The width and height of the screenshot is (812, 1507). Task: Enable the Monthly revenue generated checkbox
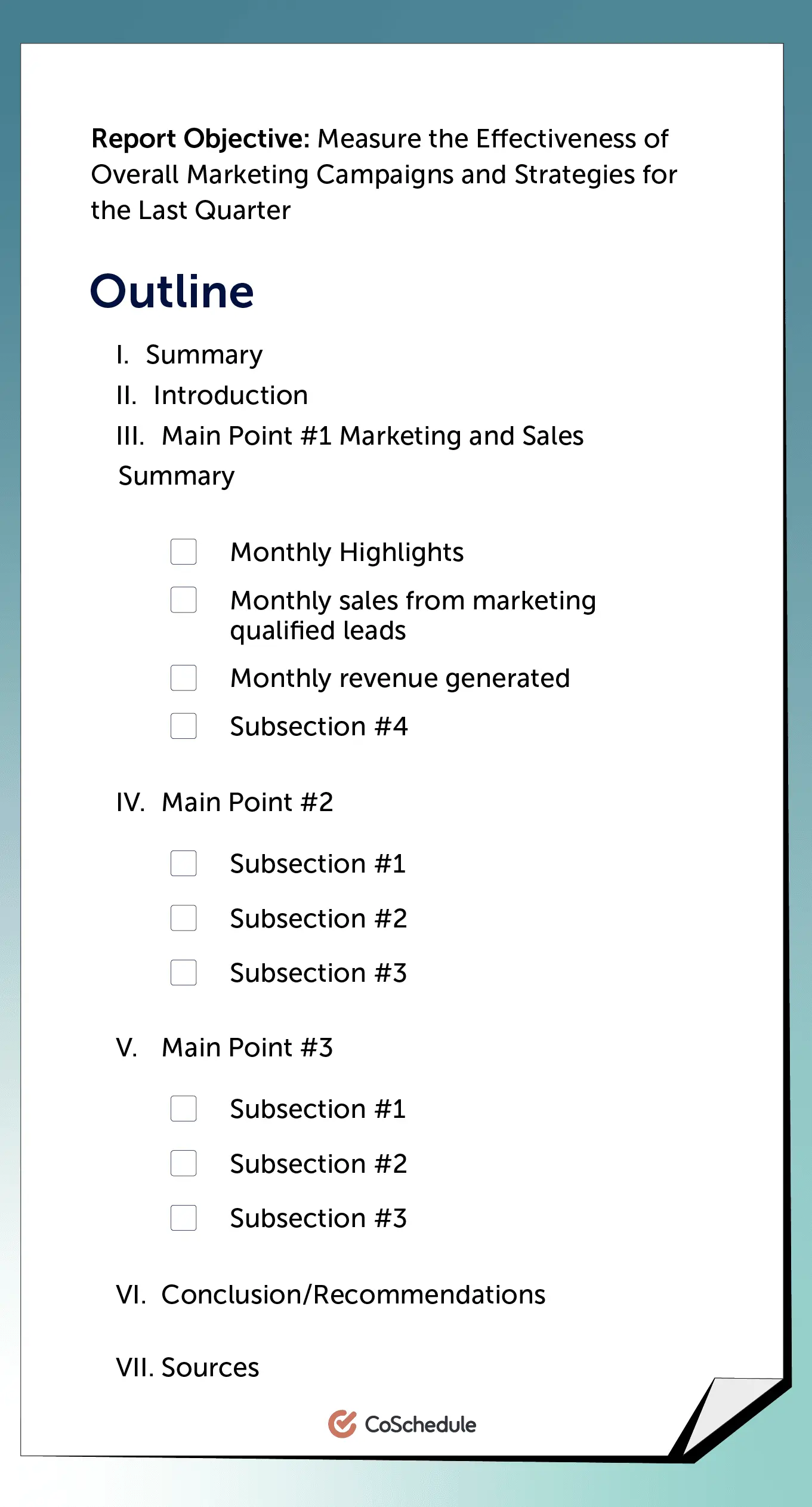[x=184, y=678]
